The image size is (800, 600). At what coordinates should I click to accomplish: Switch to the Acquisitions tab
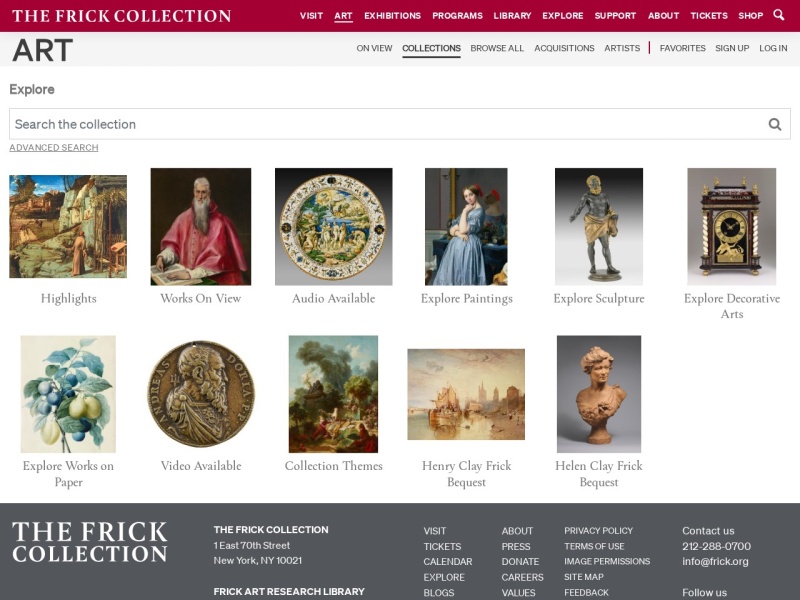[x=564, y=48]
